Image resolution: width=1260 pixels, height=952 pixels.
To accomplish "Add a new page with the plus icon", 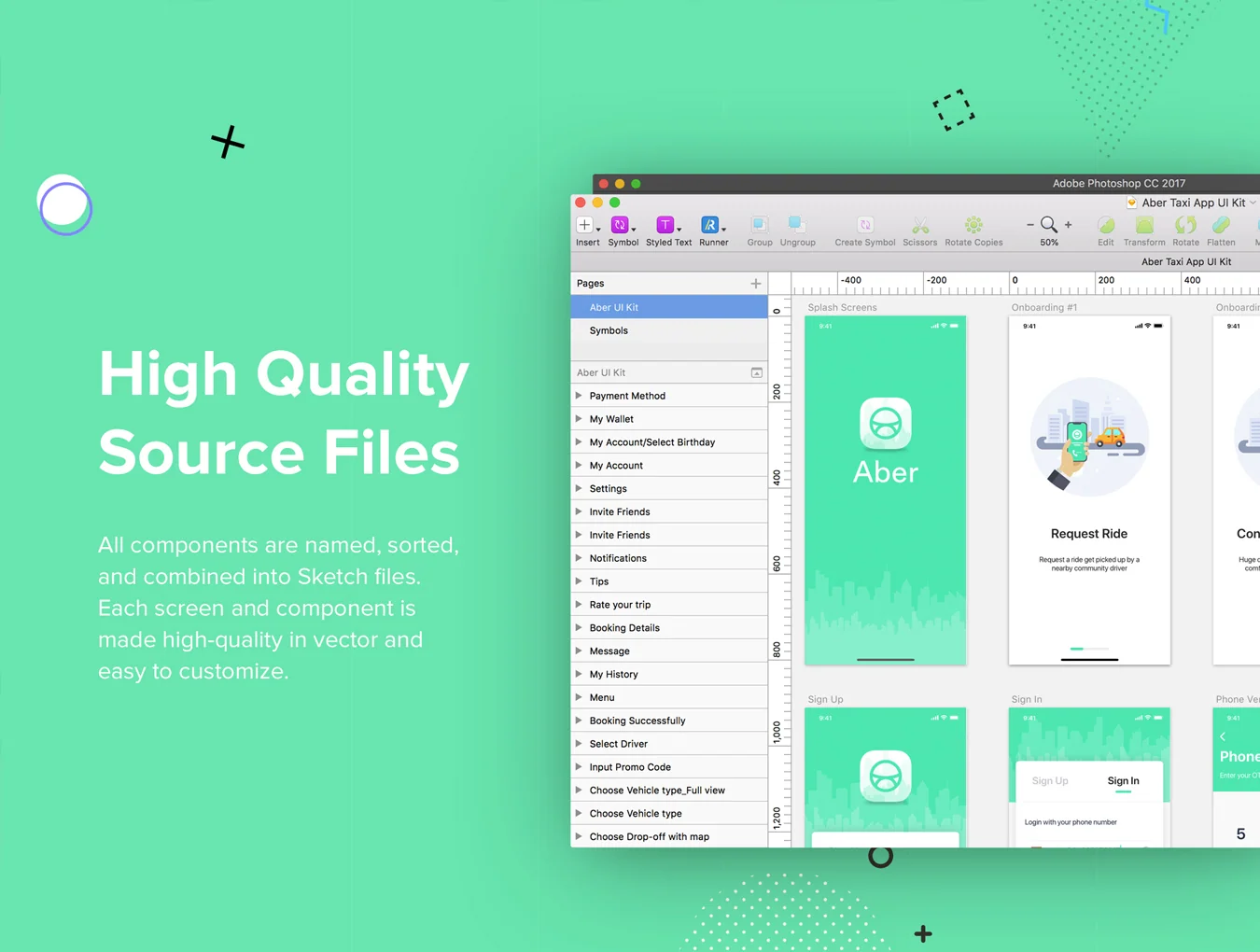I will [x=756, y=284].
